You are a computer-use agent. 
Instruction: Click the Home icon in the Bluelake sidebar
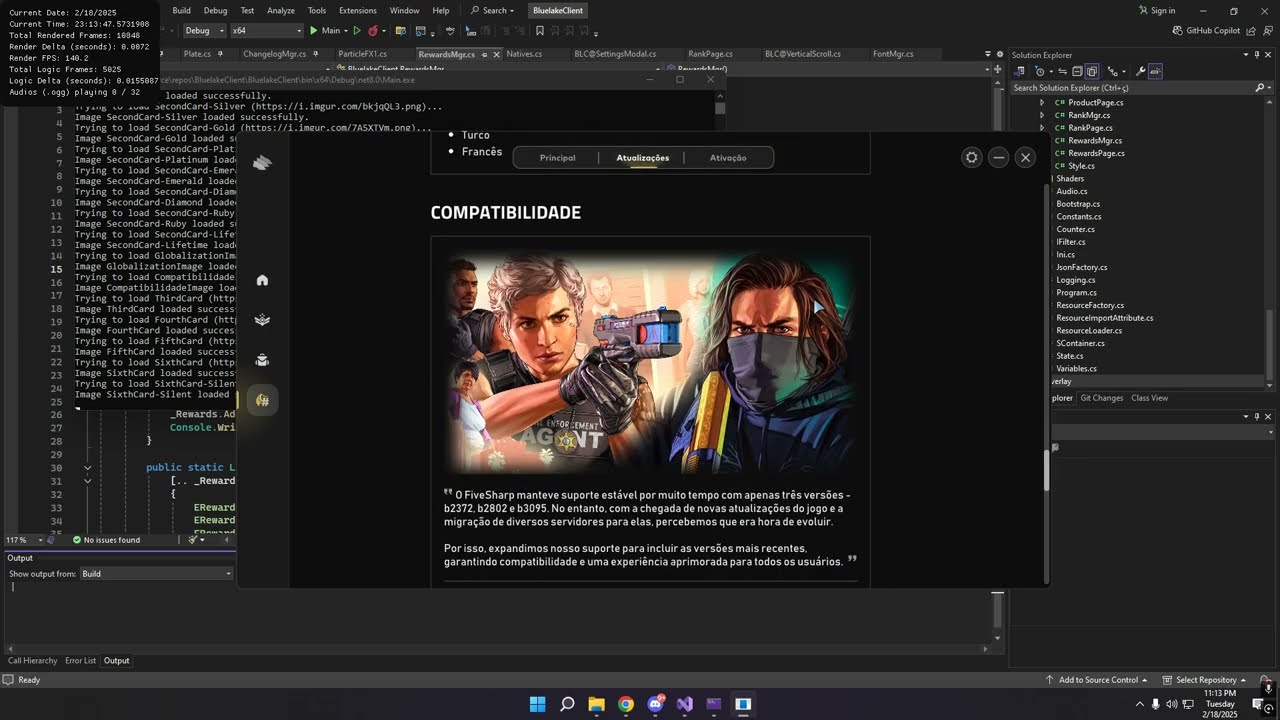pos(262,280)
